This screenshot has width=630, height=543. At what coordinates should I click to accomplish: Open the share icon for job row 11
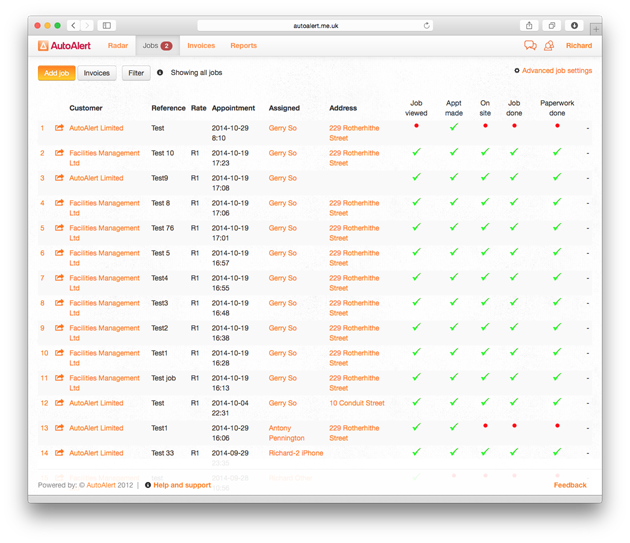pos(59,378)
